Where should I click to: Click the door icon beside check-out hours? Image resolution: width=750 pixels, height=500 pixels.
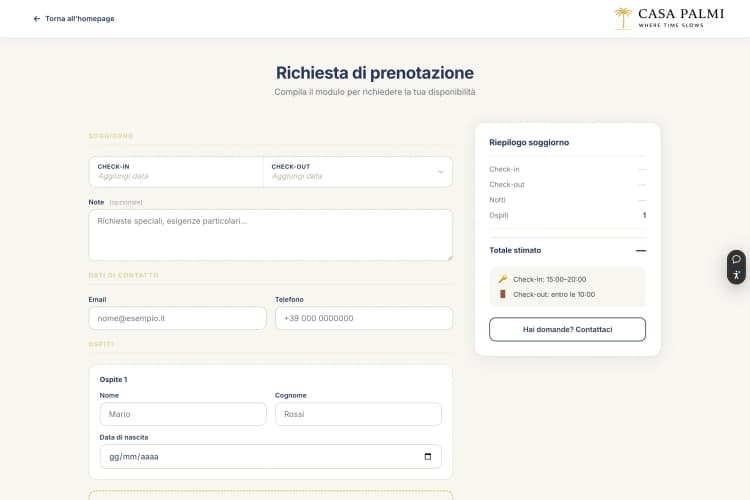tap(503, 294)
